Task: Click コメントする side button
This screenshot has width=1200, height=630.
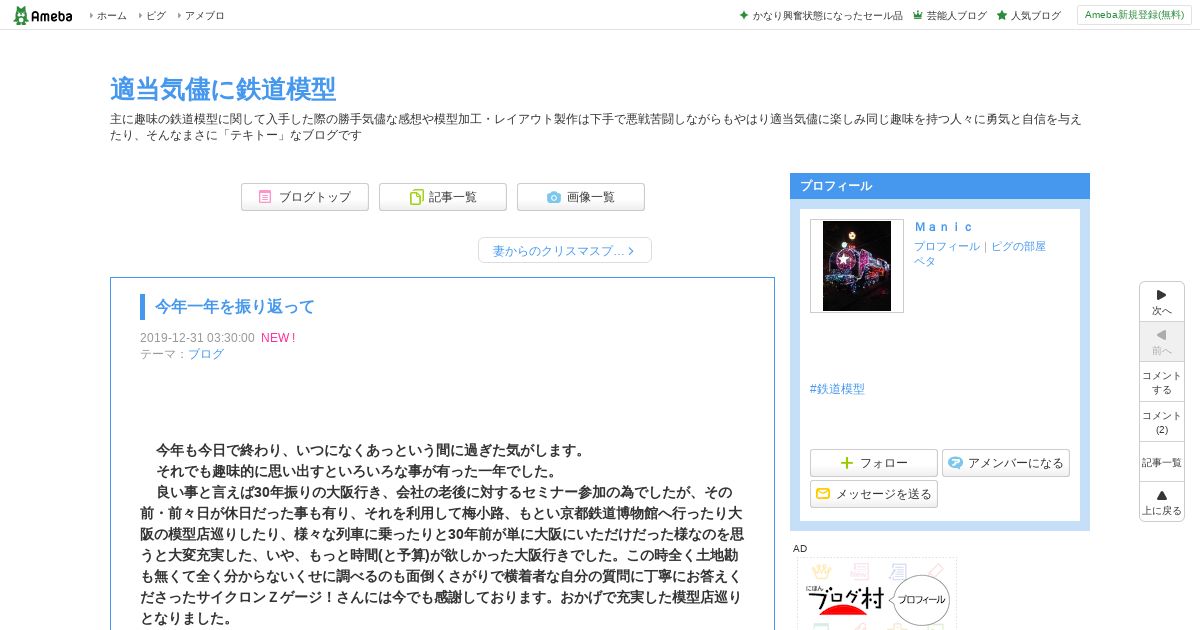Action: pyautogui.click(x=1162, y=382)
